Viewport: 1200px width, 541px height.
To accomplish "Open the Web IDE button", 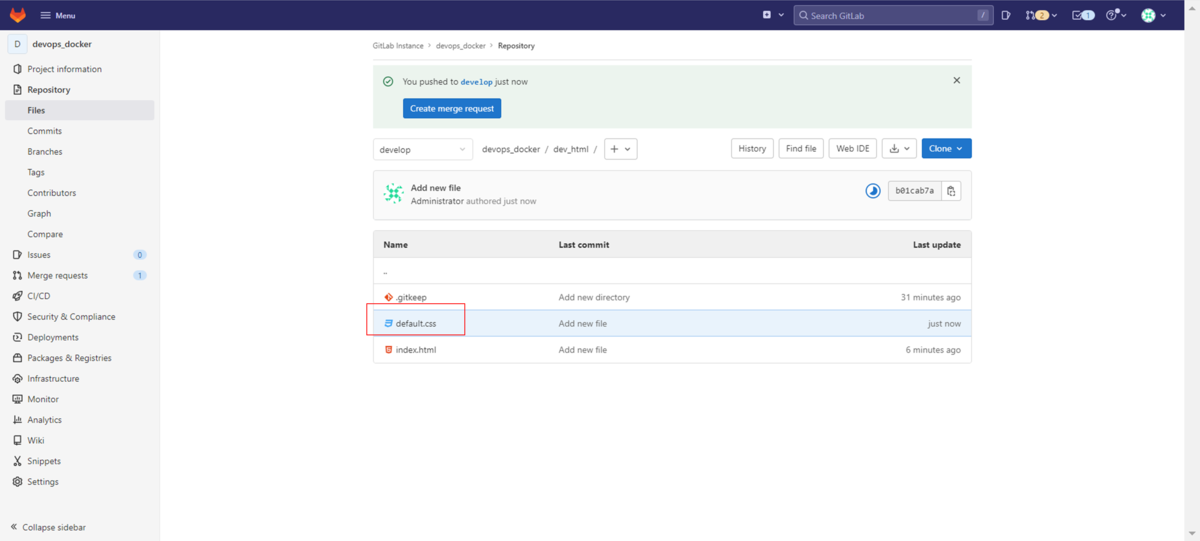I will click(x=852, y=149).
